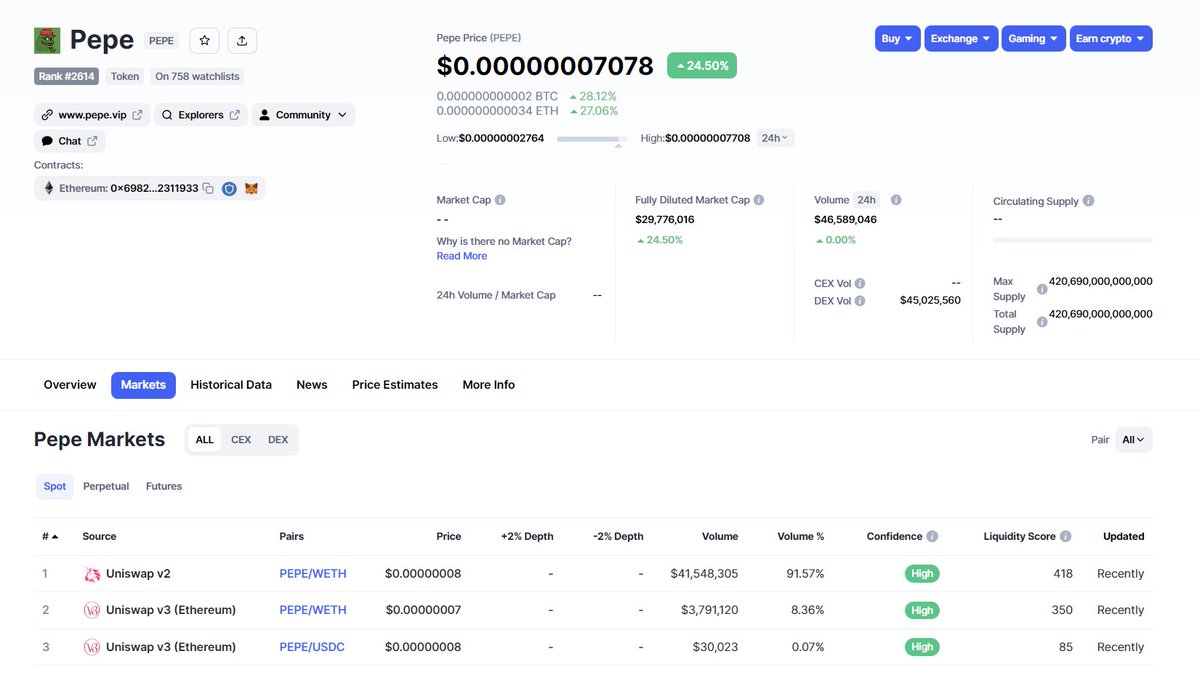Click the Confidence column info icon
The image size is (1200, 691).
(932, 536)
